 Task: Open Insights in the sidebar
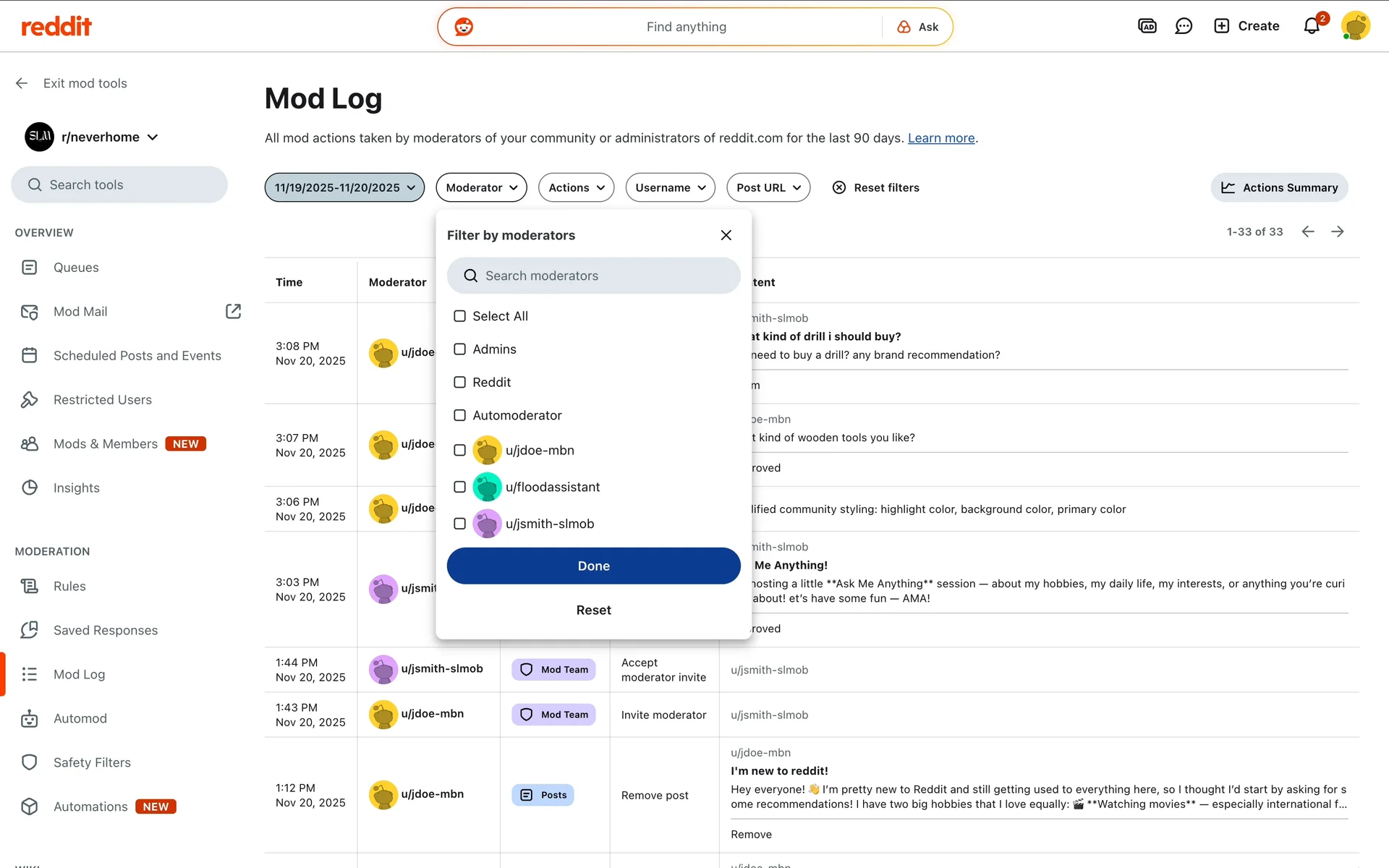tap(77, 488)
